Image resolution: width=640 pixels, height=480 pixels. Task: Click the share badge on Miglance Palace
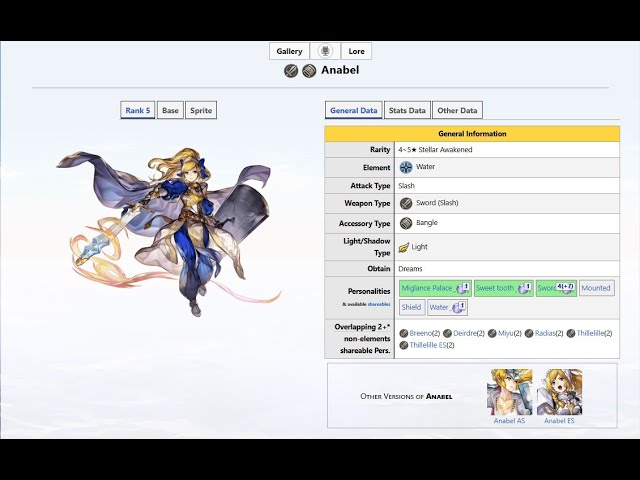pos(463,288)
